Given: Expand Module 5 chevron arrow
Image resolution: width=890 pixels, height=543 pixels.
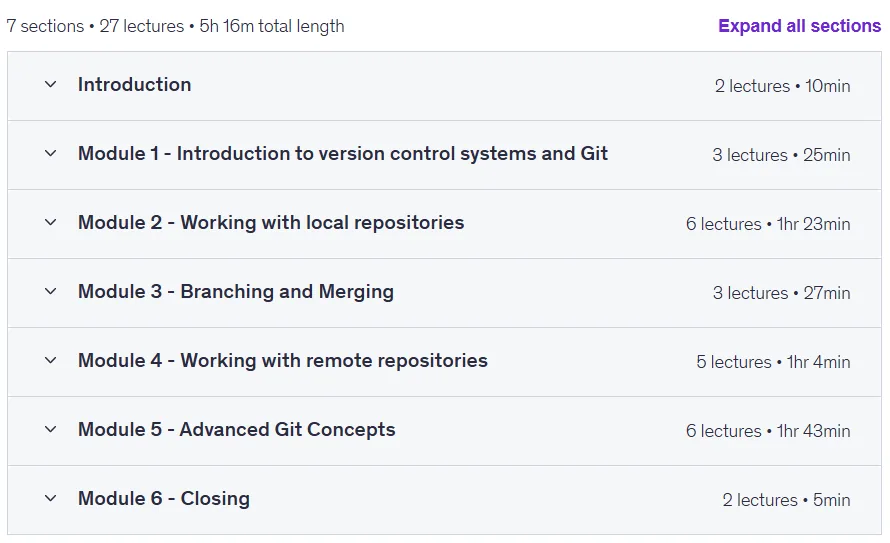Looking at the screenshot, I should click(51, 430).
